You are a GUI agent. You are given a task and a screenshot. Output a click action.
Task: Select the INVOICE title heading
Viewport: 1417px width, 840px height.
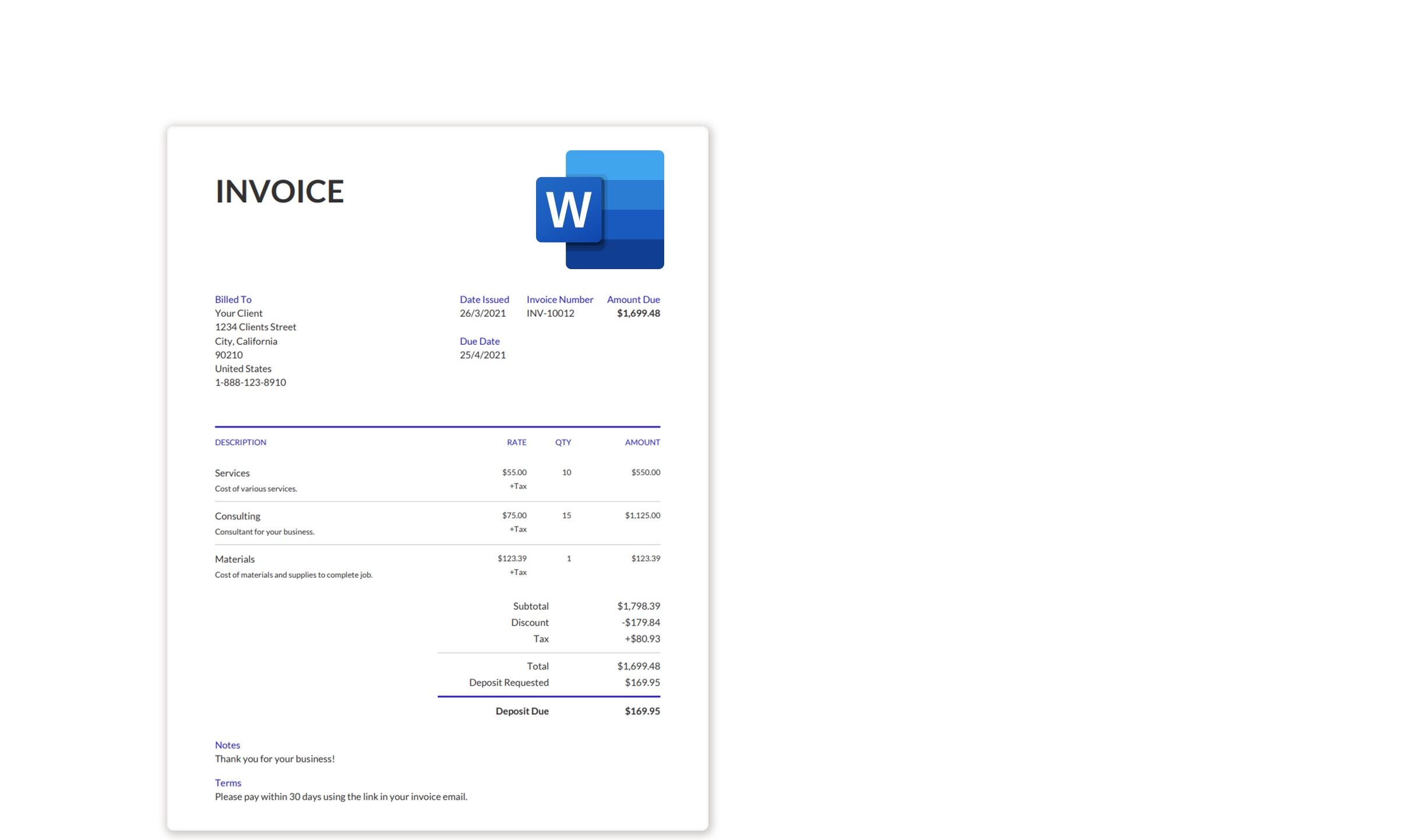[280, 191]
